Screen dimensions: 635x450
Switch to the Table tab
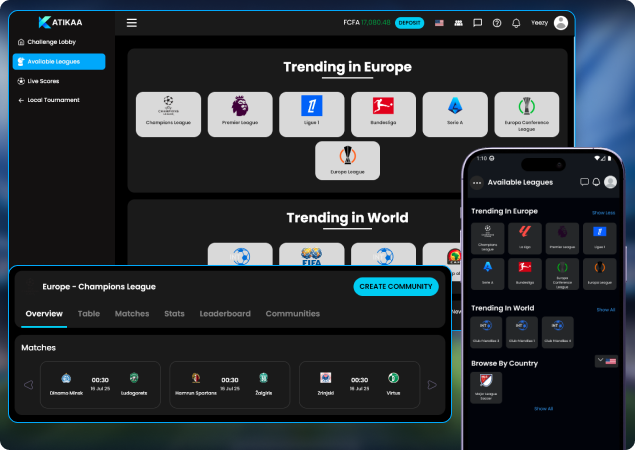pos(89,314)
